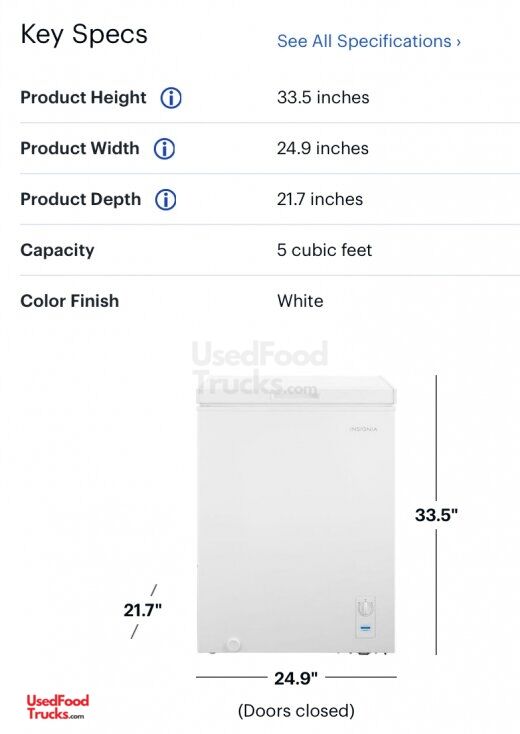520x734 pixels.
Task: Select the UsedFoodTrucks watermark over image
Action: pyautogui.click(x=260, y=369)
